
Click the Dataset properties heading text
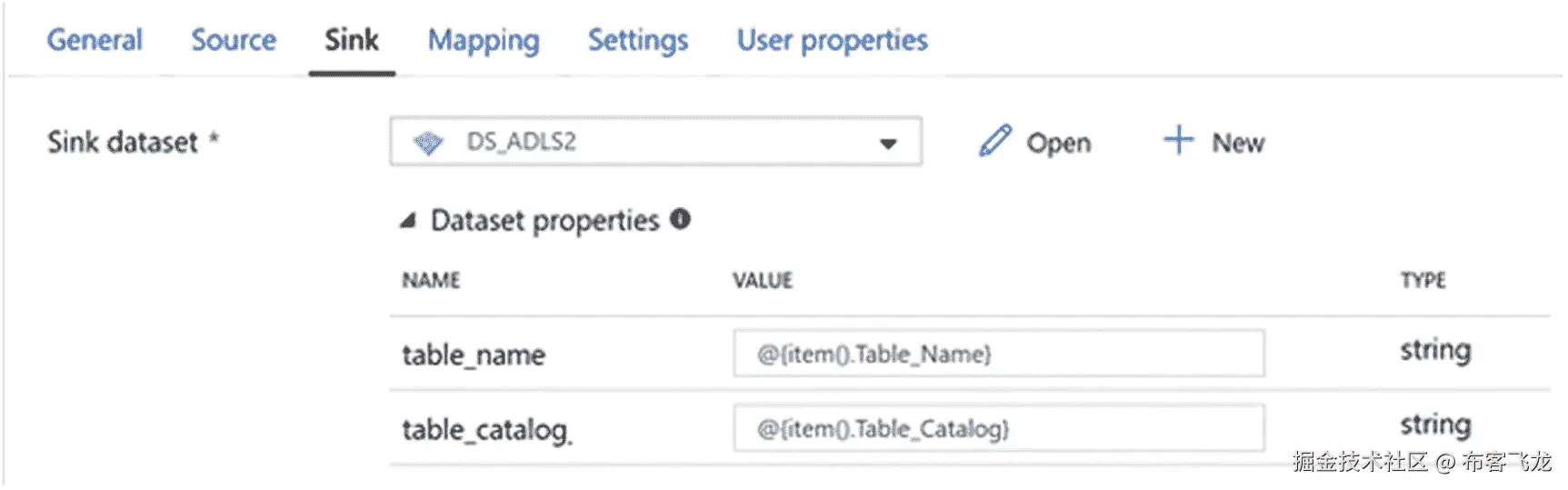click(544, 221)
